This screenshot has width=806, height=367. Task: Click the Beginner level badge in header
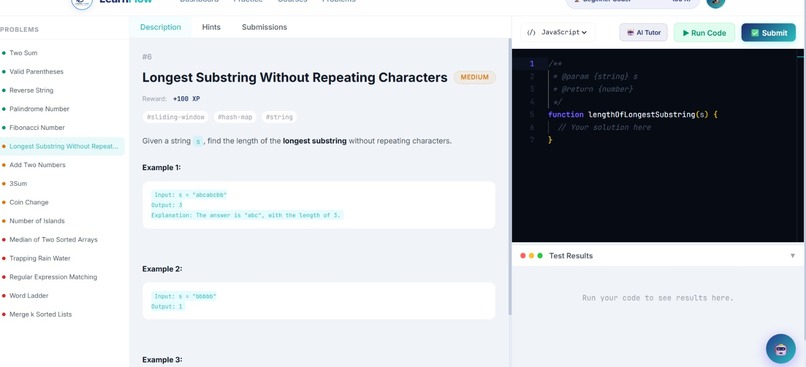click(633, 2)
